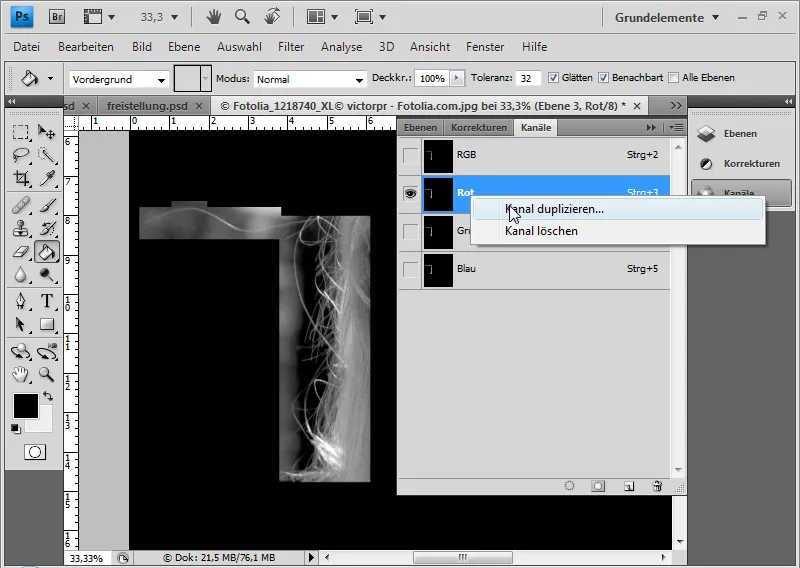The image size is (800, 568).
Task: Open the freistellung.psd document tab
Action: coord(147,106)
